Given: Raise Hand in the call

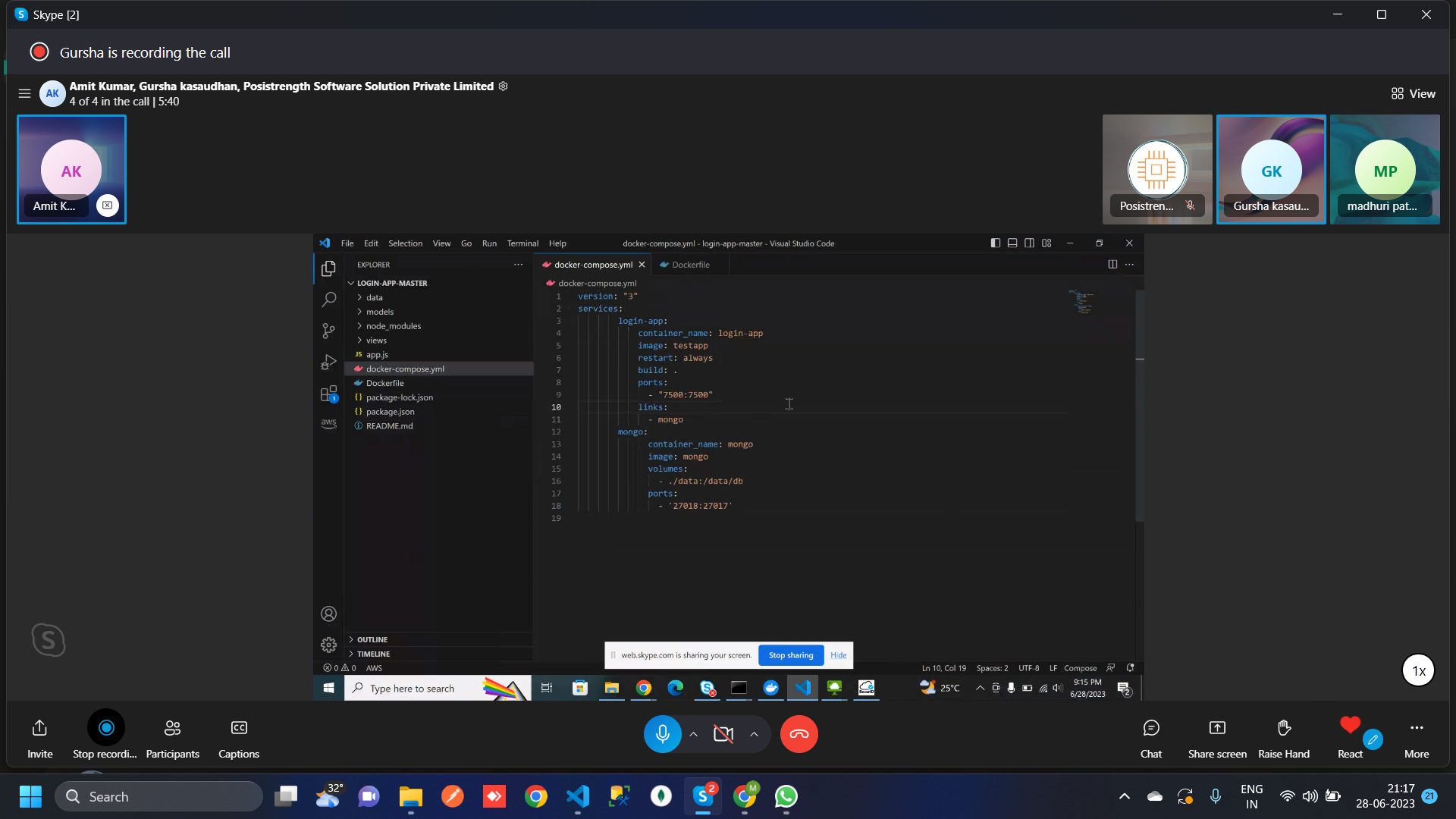Looking at the screenshot, I should (x=1284, y=738).
